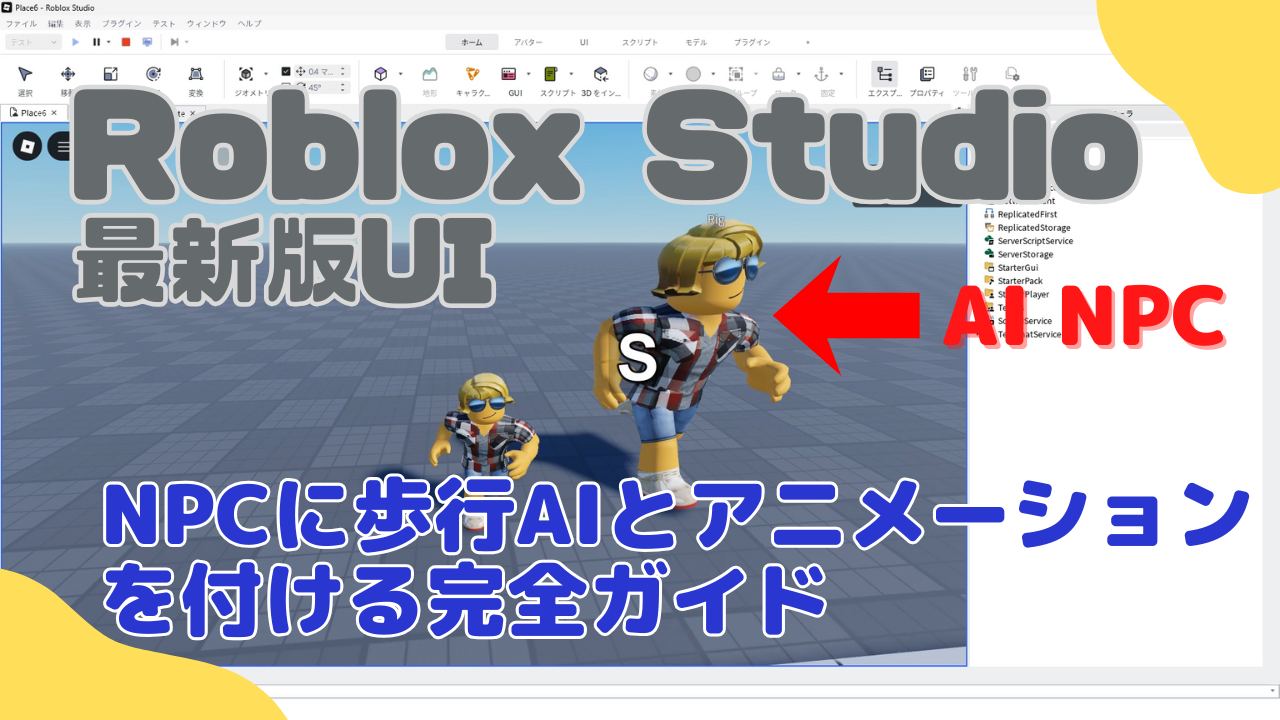The image size is (1280, 720).
Task: Click the 3Dをインポート icon
Action: tap(600, 74)
